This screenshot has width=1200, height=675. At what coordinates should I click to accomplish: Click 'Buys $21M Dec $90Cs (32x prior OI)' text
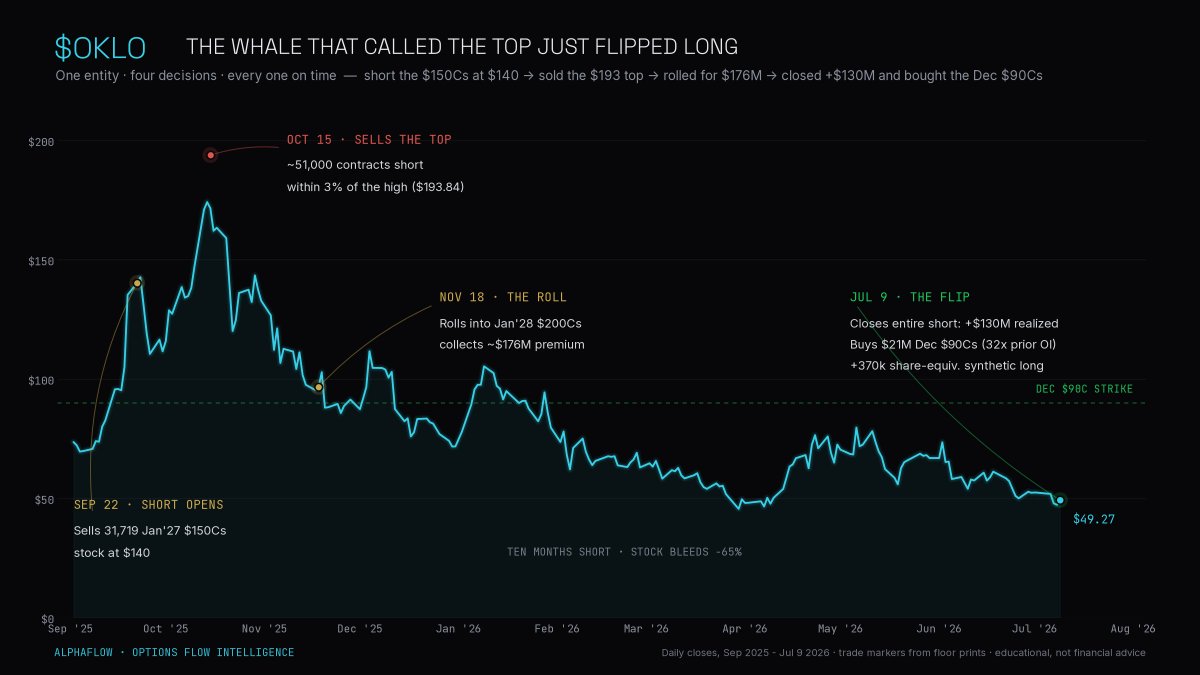[953, 345]
